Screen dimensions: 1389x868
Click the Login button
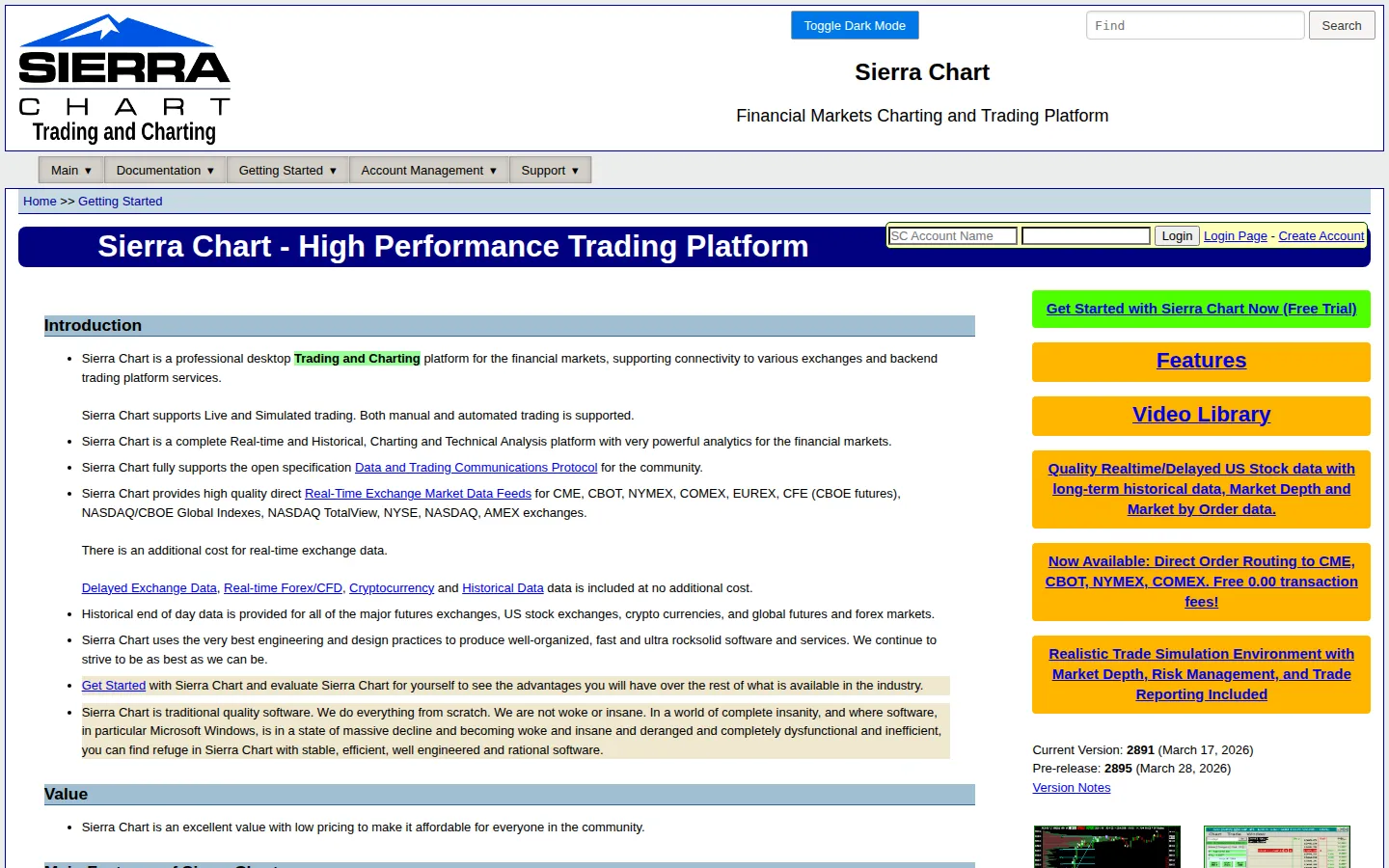pyautogui.click(x=1177, y=236)
